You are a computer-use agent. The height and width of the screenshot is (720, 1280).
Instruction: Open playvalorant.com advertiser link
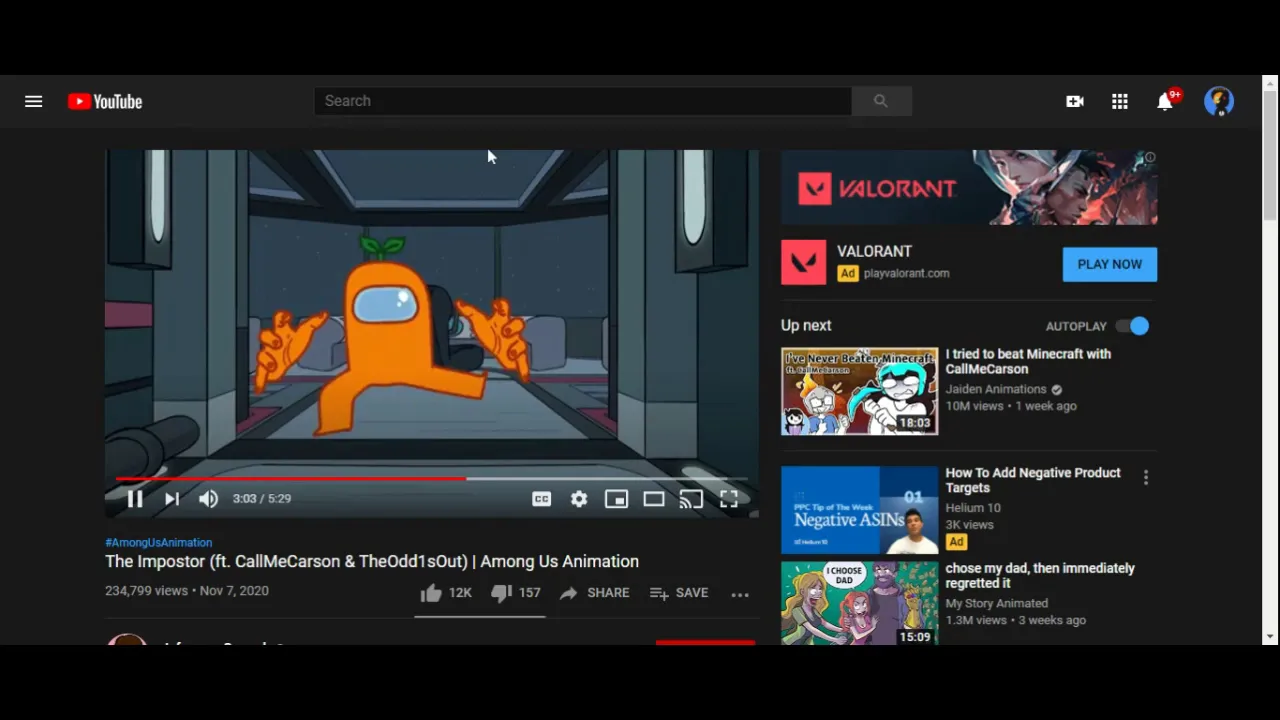pyautogui.click(x=907, y=273)
